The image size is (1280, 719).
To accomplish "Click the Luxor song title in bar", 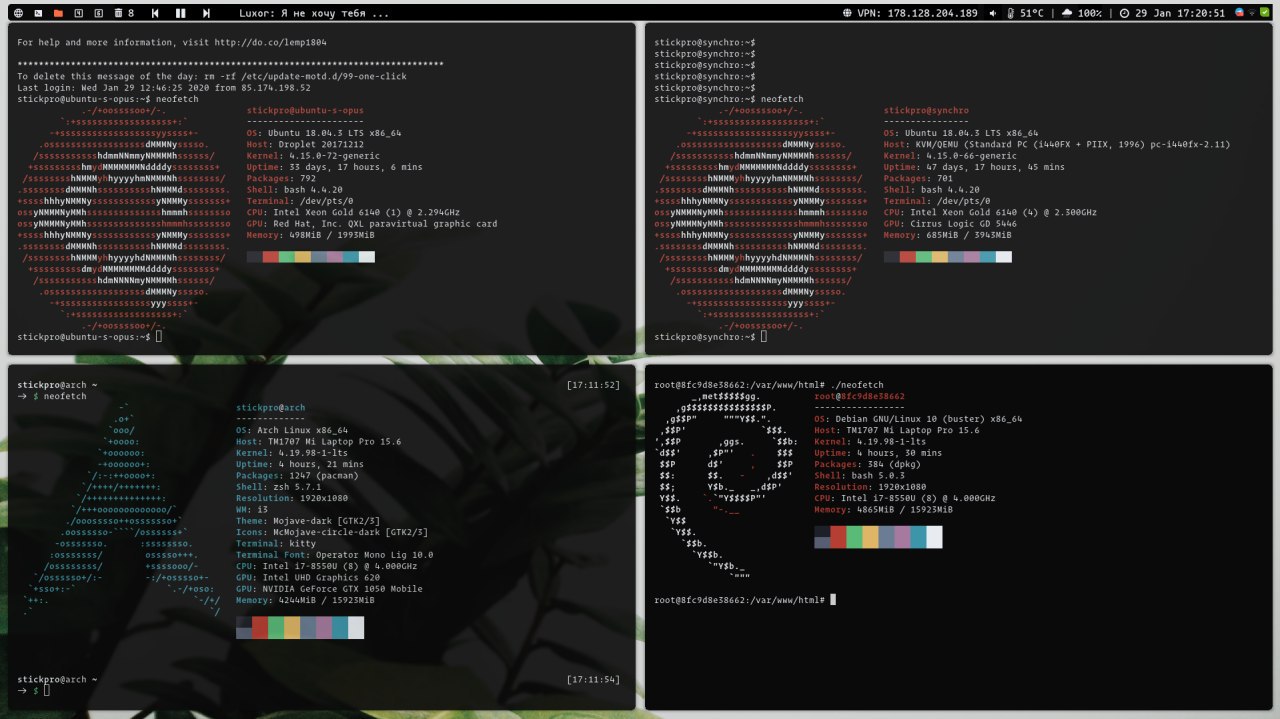I will [x=315, y=13].
